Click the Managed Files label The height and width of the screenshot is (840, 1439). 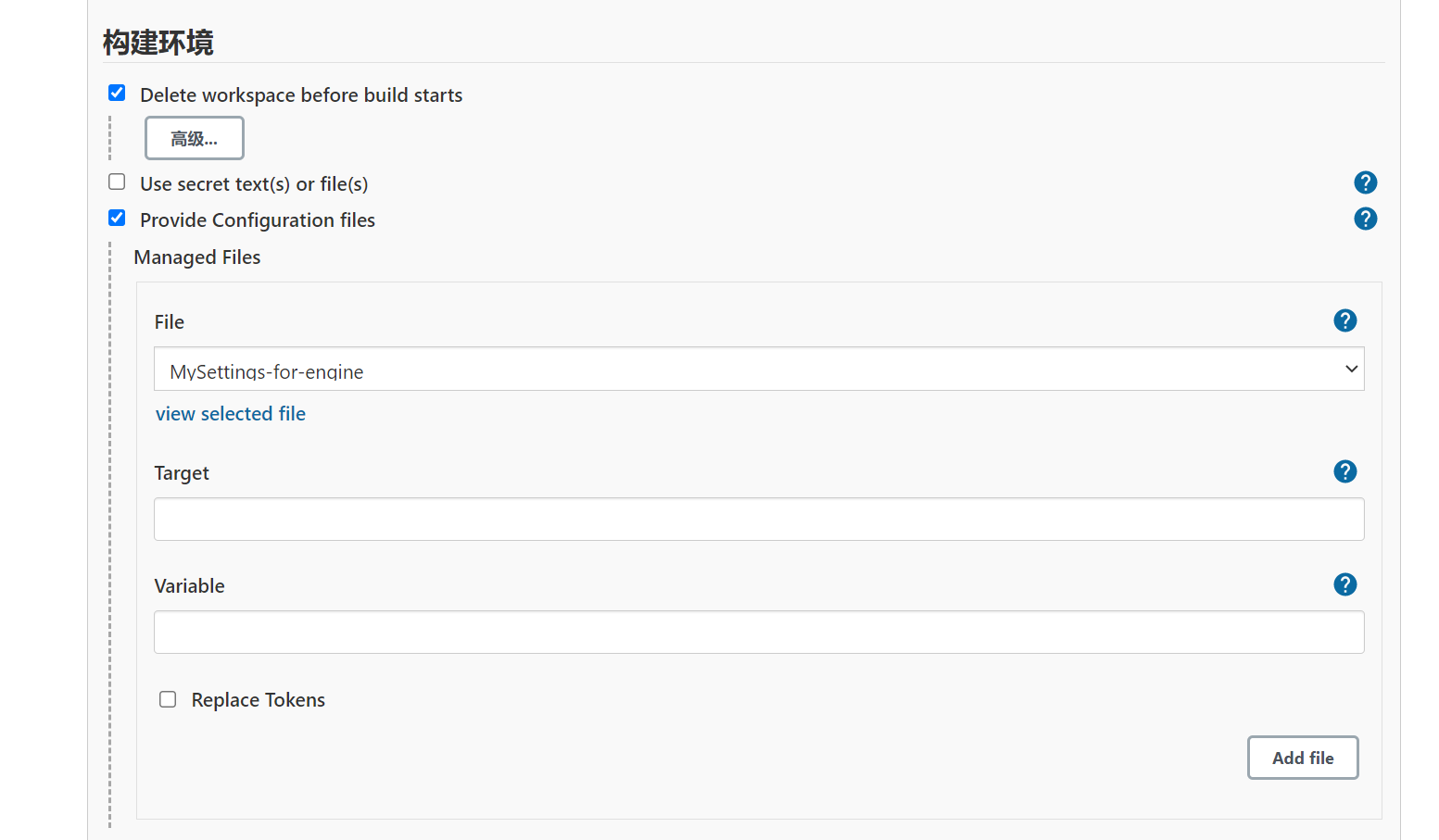pos(197,257)
